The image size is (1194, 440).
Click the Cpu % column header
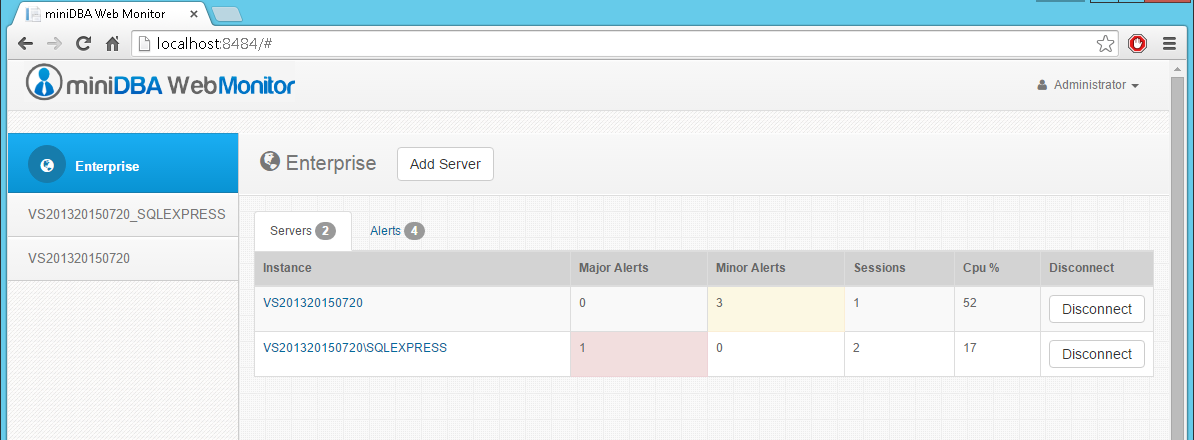pyautogui.click(x=998, y=268)
